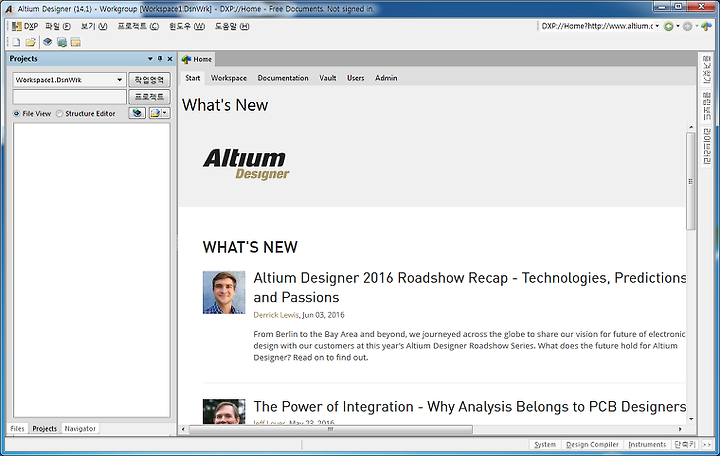
Task: Click the Derrick Lewis author photo
Action: (x=224, y=293)
